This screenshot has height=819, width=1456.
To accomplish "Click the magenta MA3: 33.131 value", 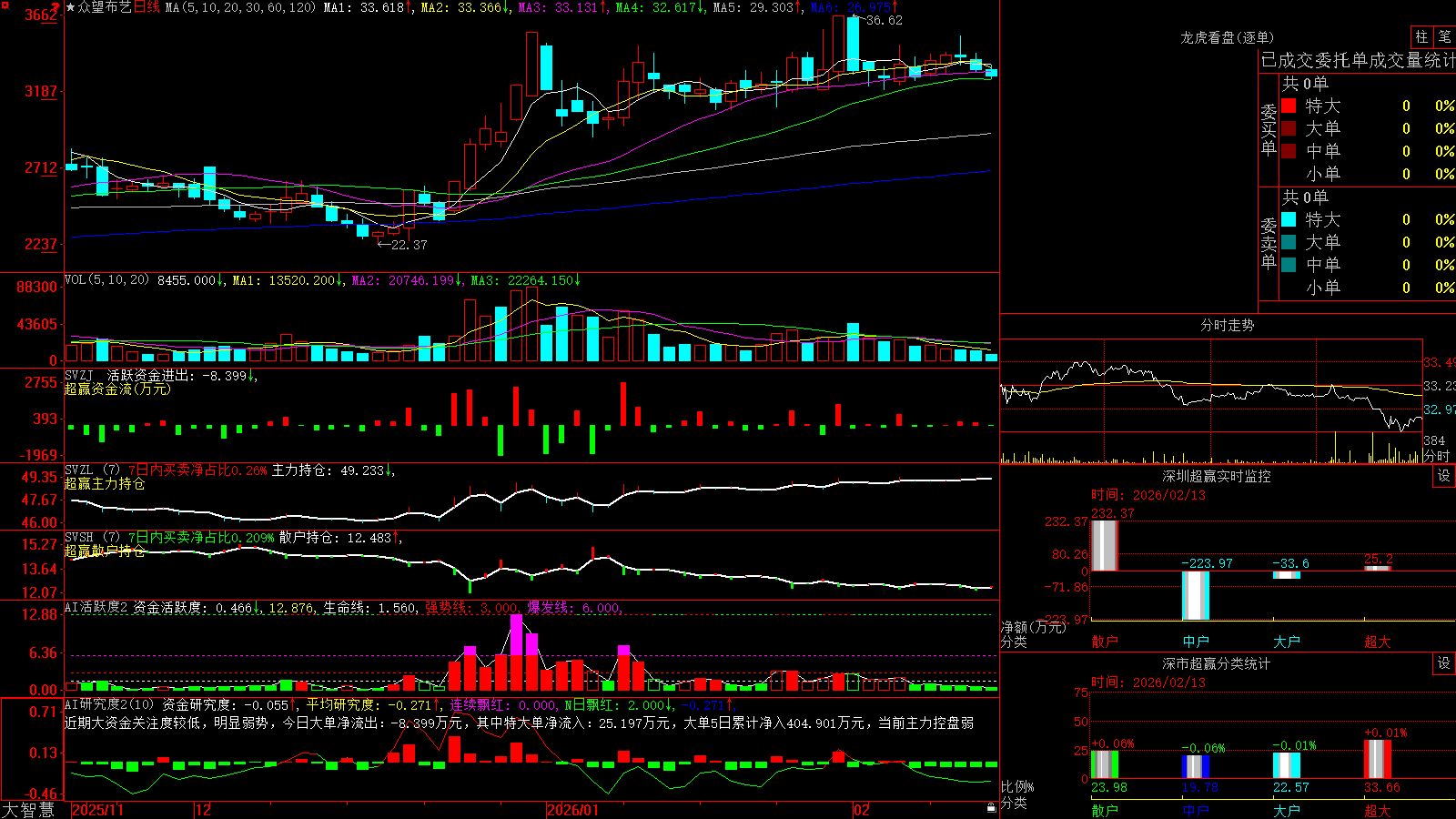I will click(562, 7).
